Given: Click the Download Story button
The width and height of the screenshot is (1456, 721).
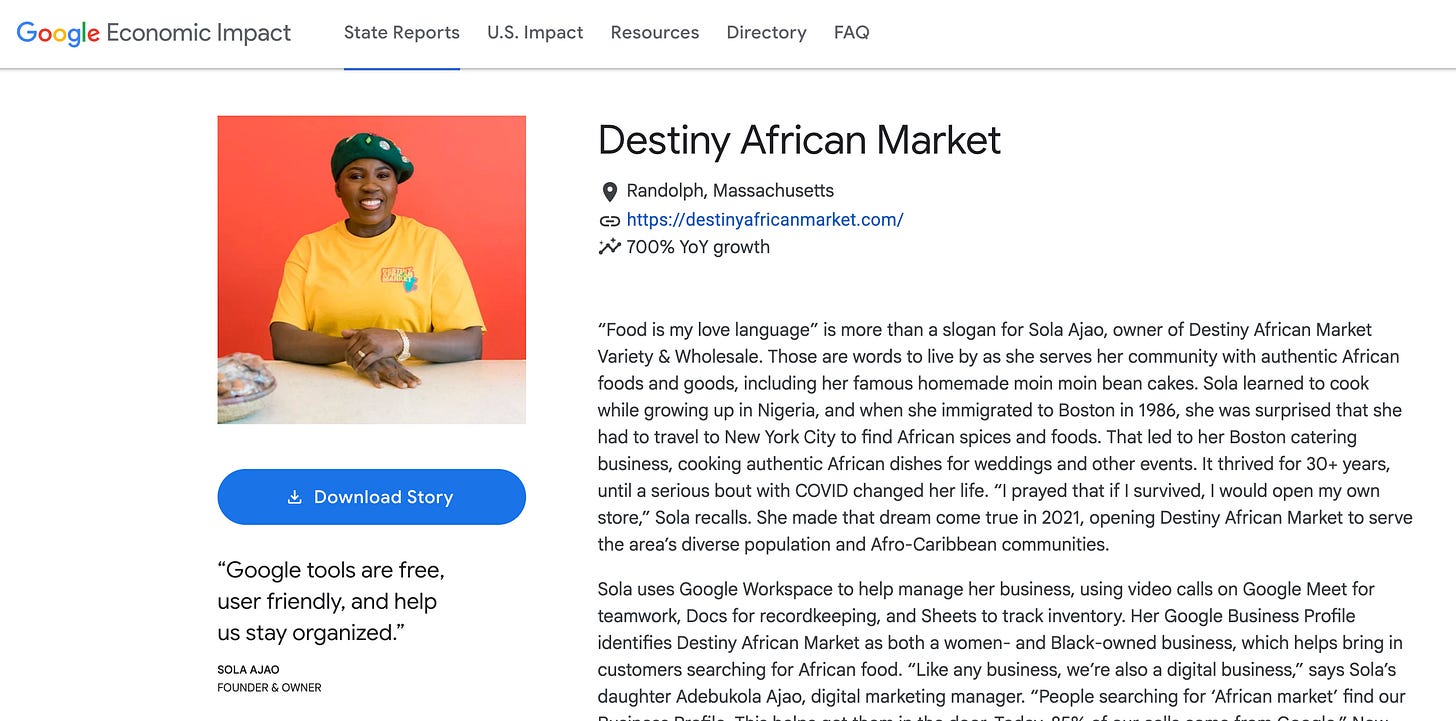Looking at the screenshot, I should click(371, 497).
